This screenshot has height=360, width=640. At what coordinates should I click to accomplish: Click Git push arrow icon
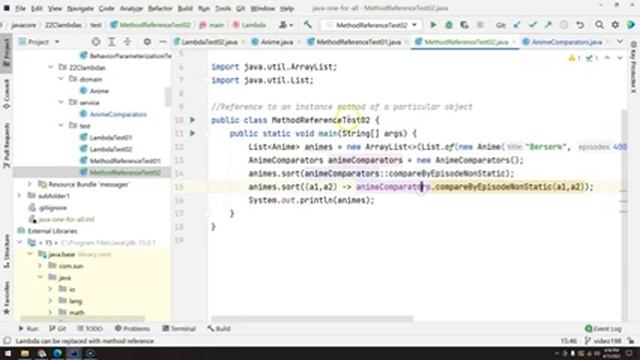point(548,25)
